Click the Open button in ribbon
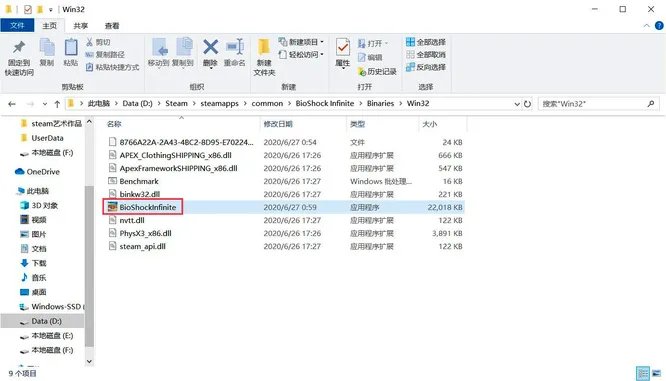The image size is (666, 381). pyautogui.click(x=373, y=43)
